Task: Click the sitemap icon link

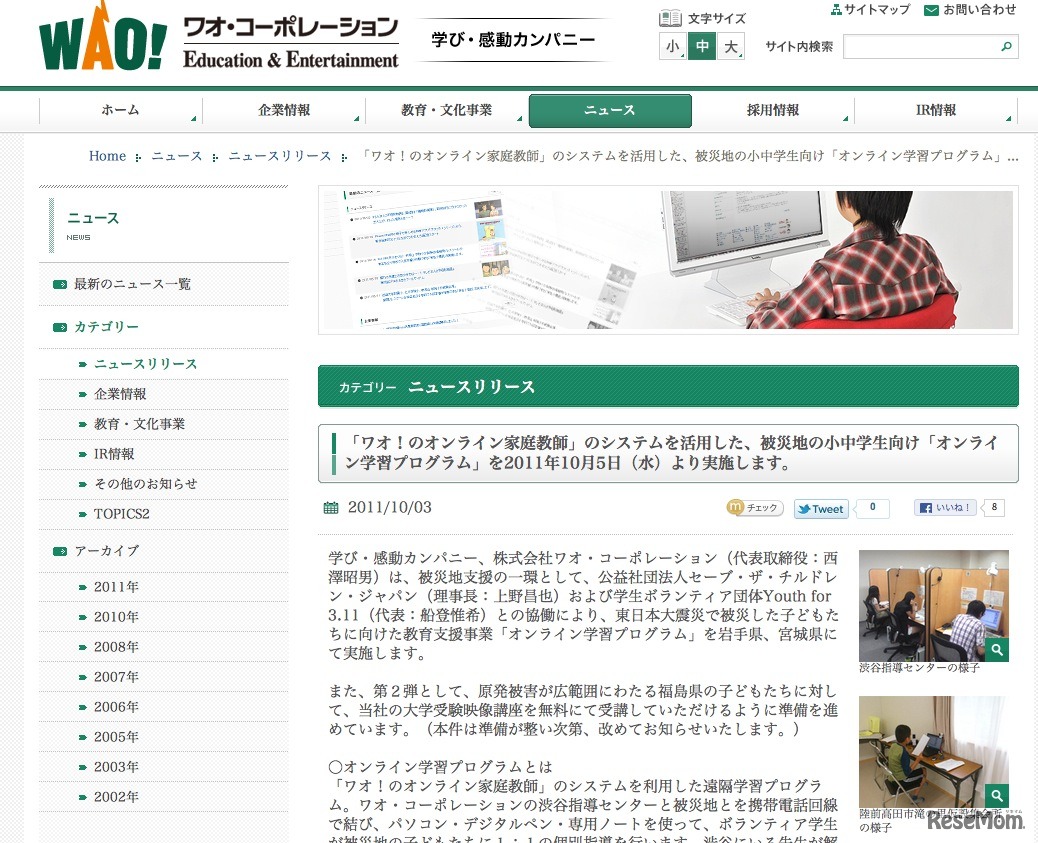Action: point(836,9)
